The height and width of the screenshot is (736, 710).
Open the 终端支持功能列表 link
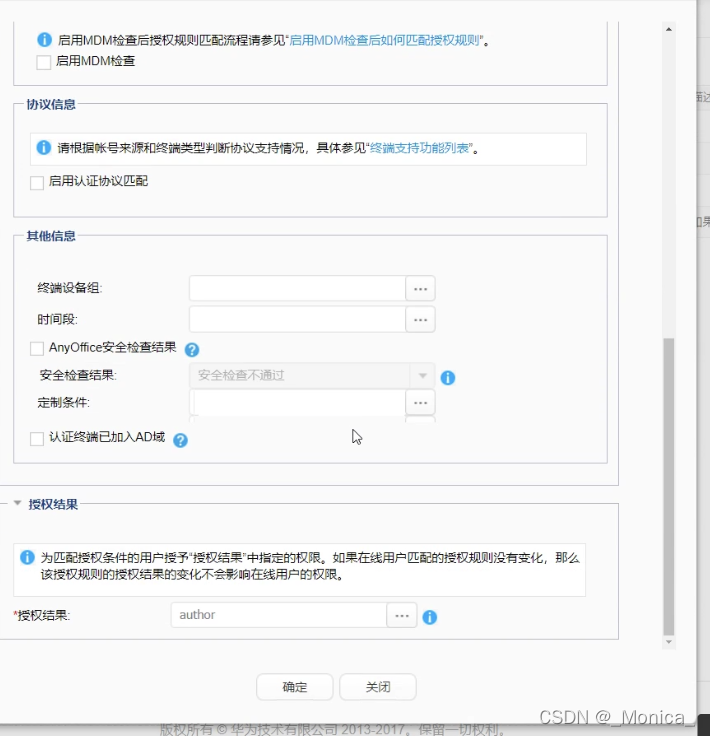point(419,148)
